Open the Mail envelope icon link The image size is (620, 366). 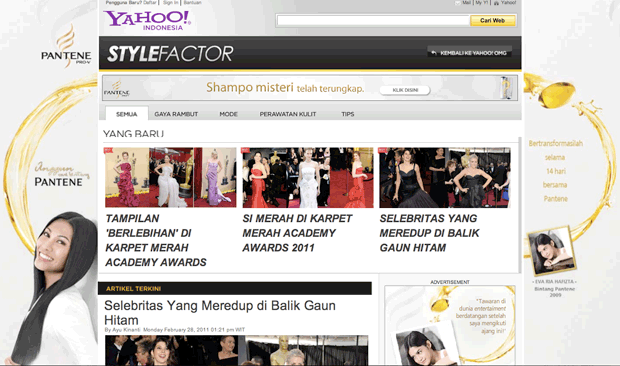[457, 3]
